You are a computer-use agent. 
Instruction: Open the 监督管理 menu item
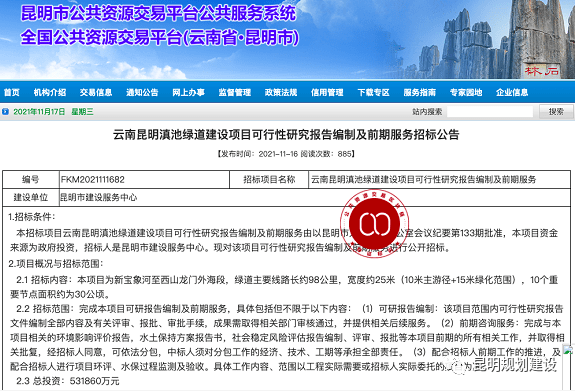[234, 92]
